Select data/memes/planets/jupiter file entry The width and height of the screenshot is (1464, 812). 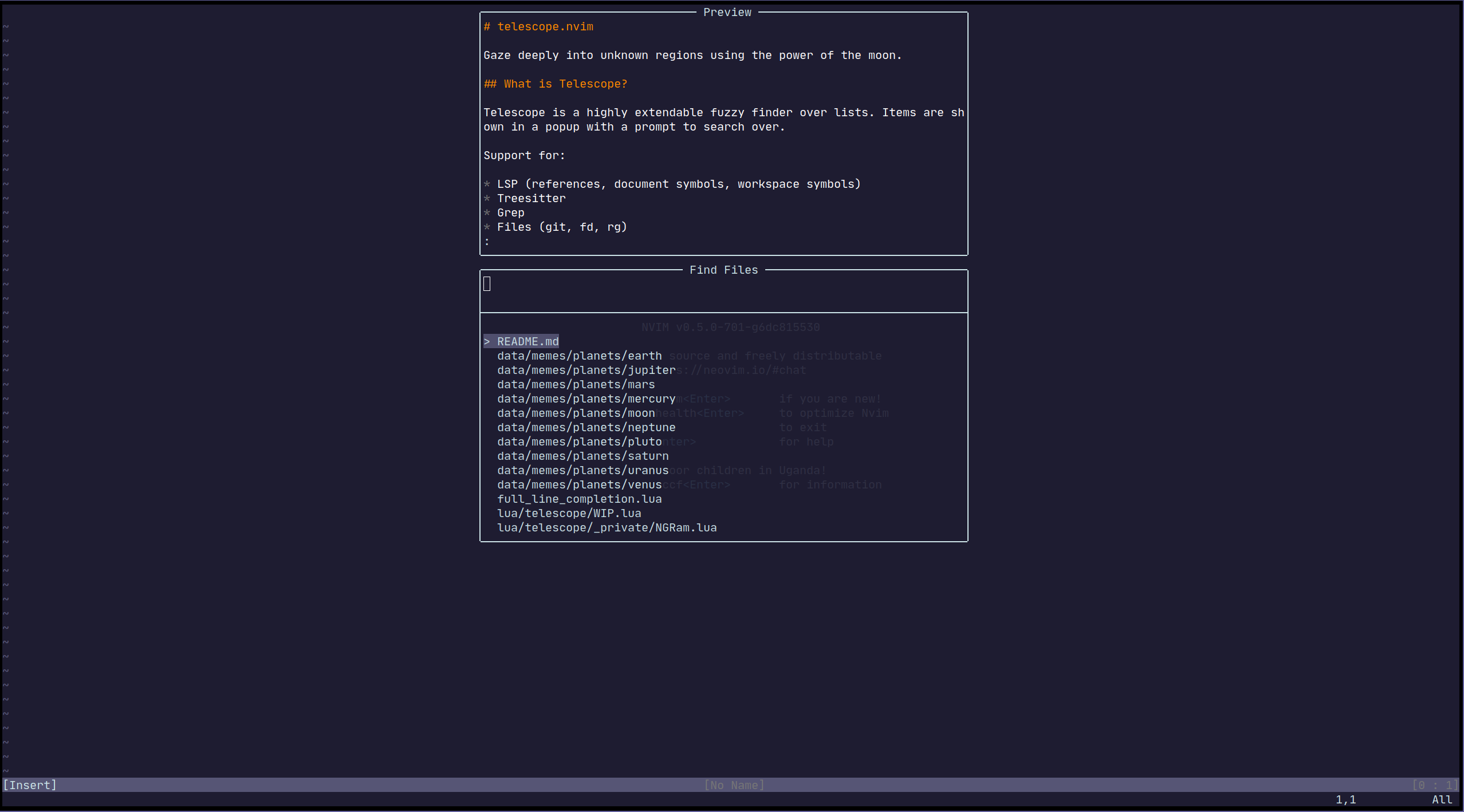(x=586, y=370)
